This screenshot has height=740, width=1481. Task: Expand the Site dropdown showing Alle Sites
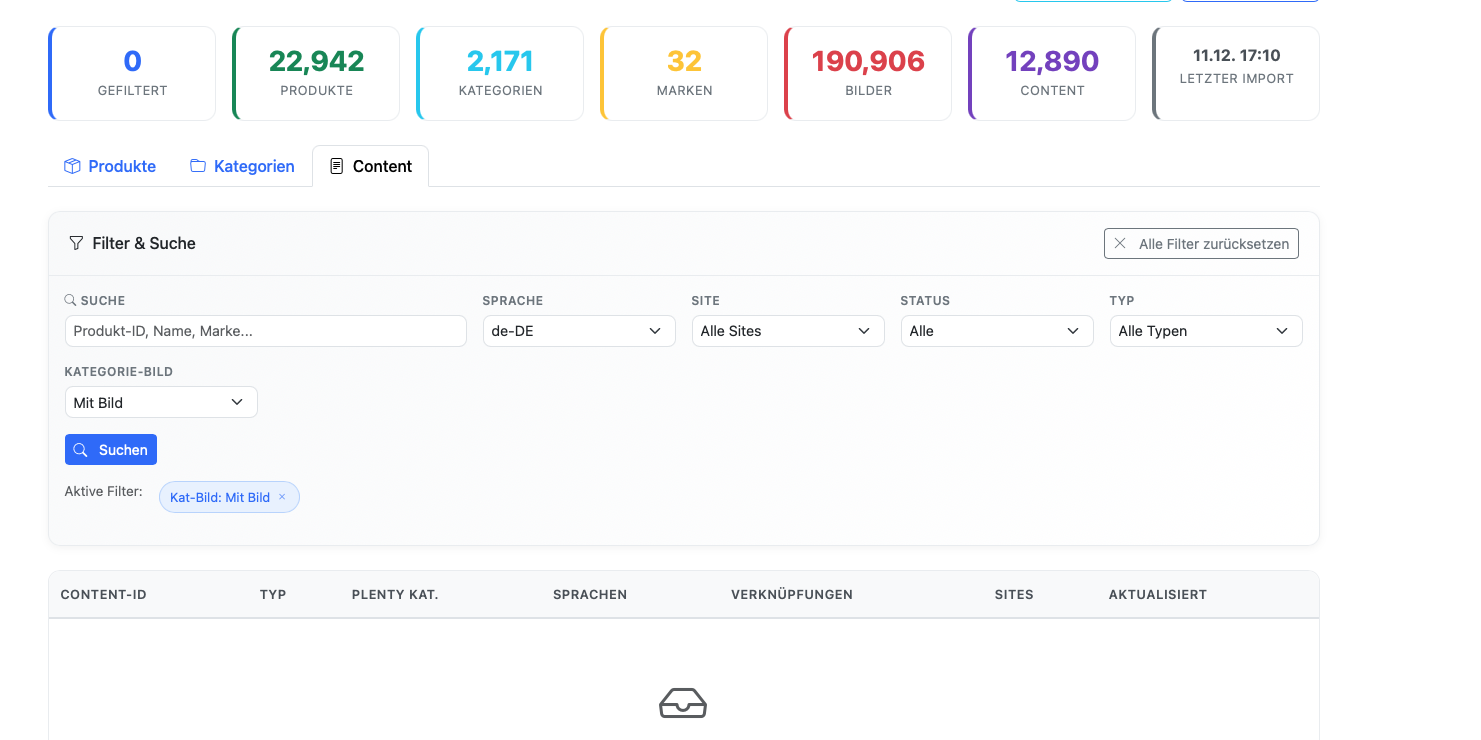pos(787,331)
